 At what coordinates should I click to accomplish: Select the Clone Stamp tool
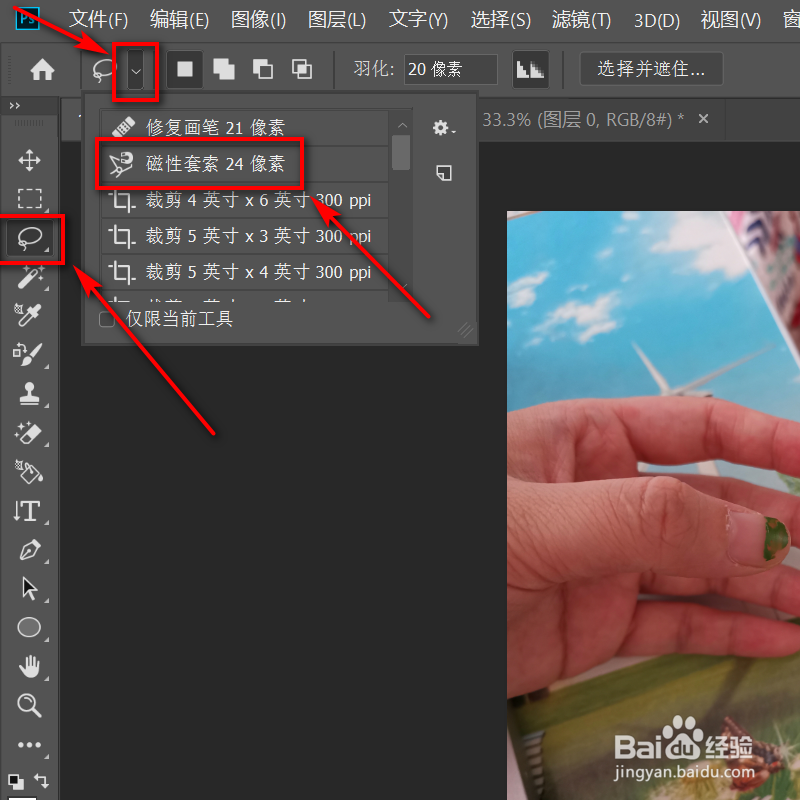click(x=30, y=394)
